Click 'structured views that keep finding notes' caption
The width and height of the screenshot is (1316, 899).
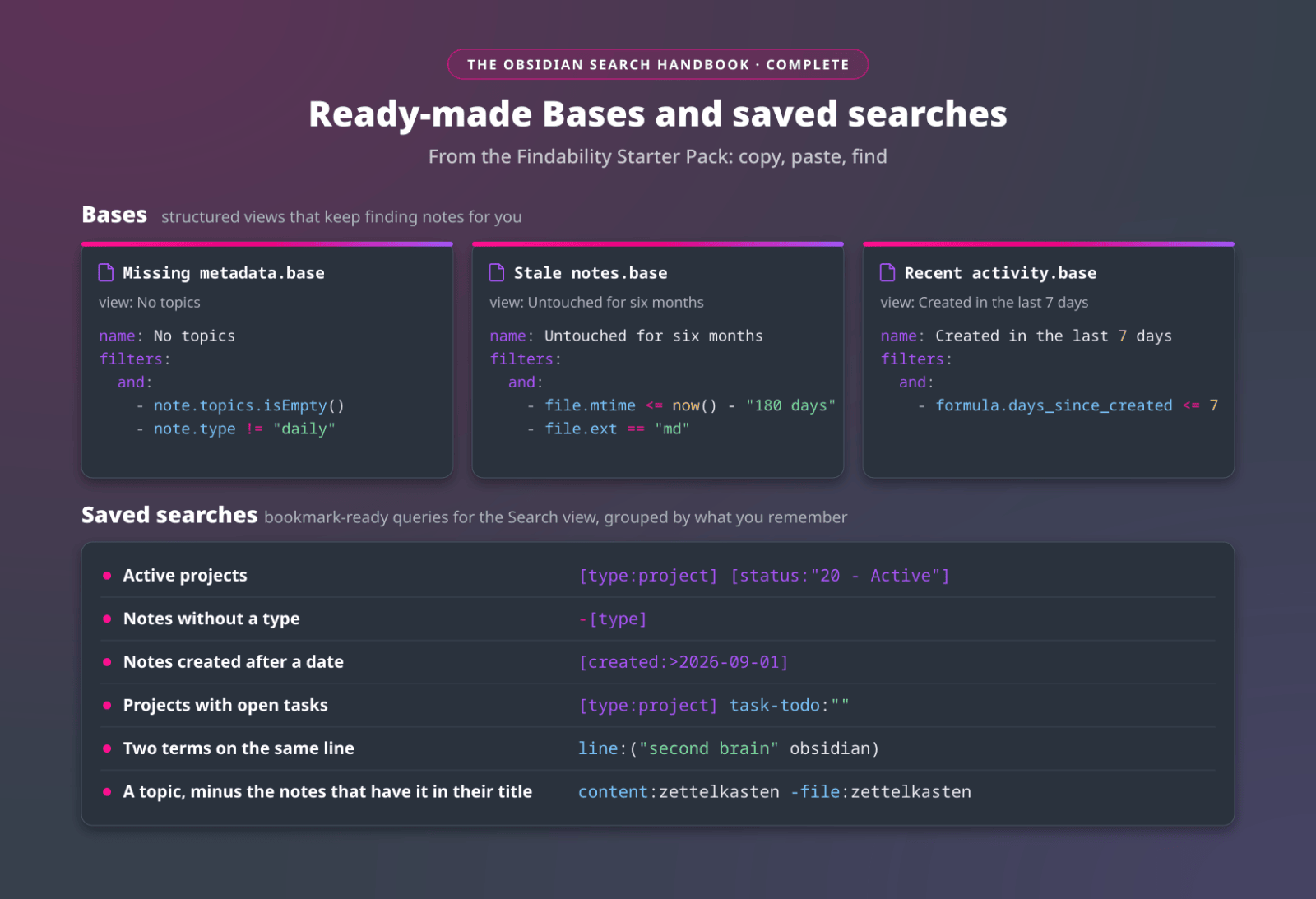[341, 217]
